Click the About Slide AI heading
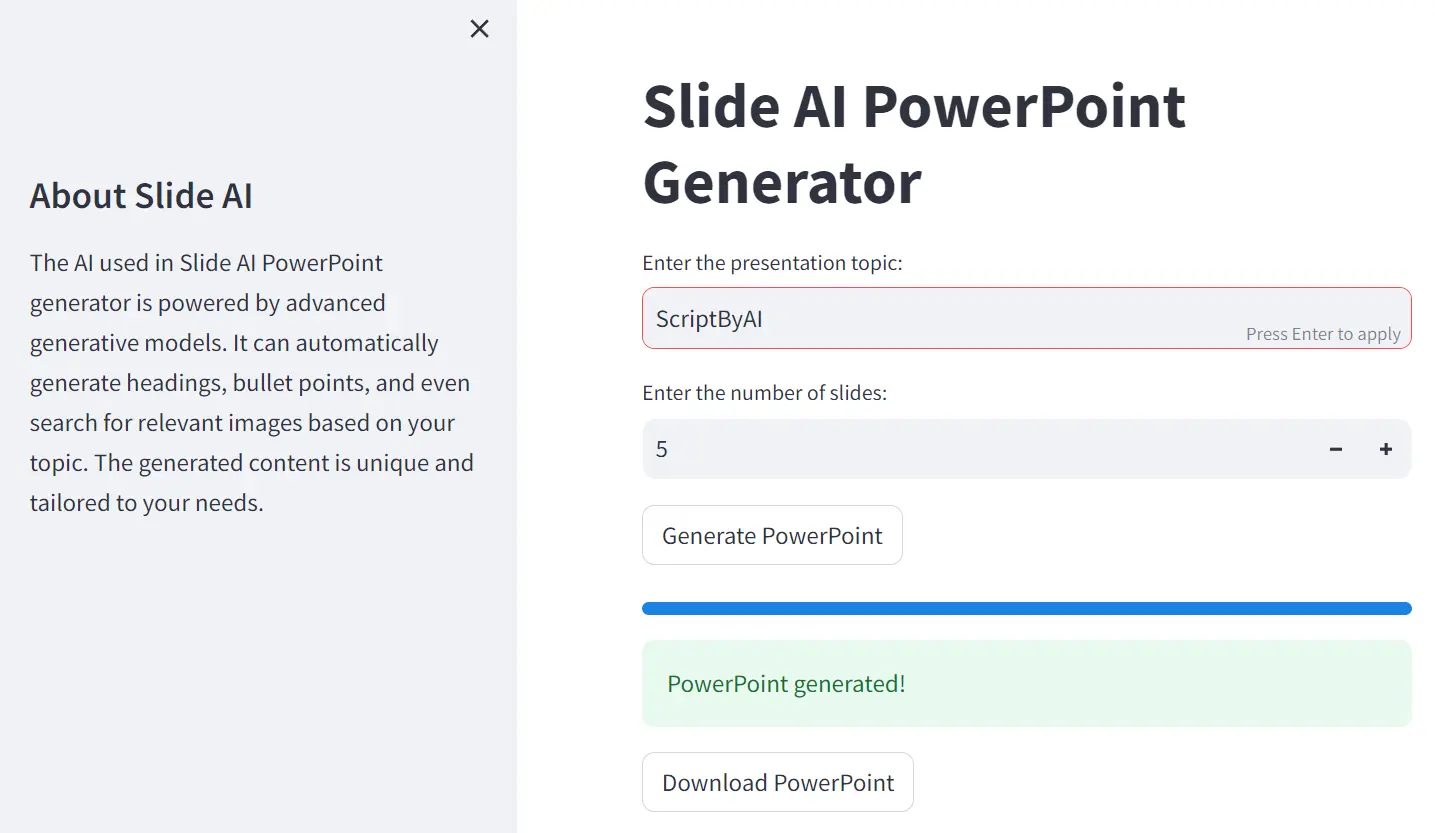 tap(141, 196)
